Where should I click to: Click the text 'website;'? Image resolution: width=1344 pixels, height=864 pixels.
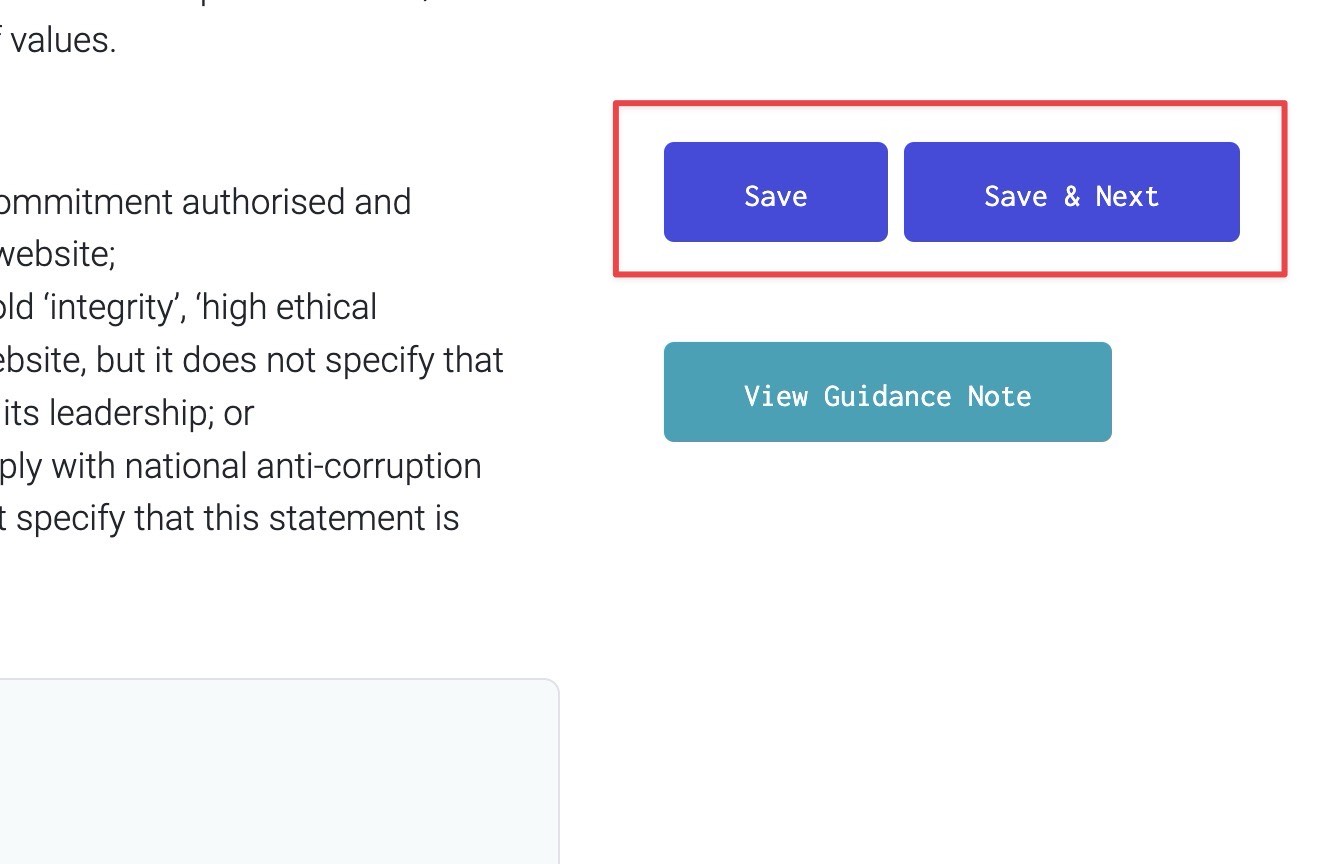57,254
